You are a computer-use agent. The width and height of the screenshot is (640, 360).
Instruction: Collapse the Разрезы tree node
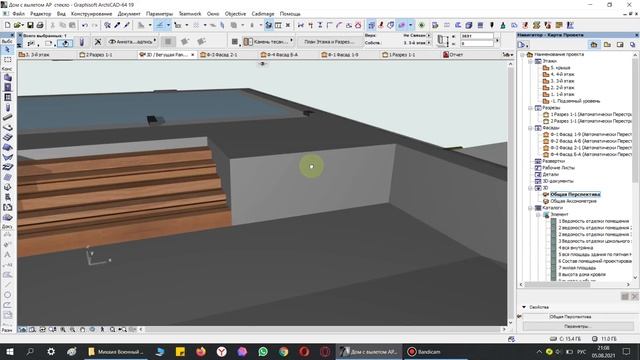click(530, 108)
